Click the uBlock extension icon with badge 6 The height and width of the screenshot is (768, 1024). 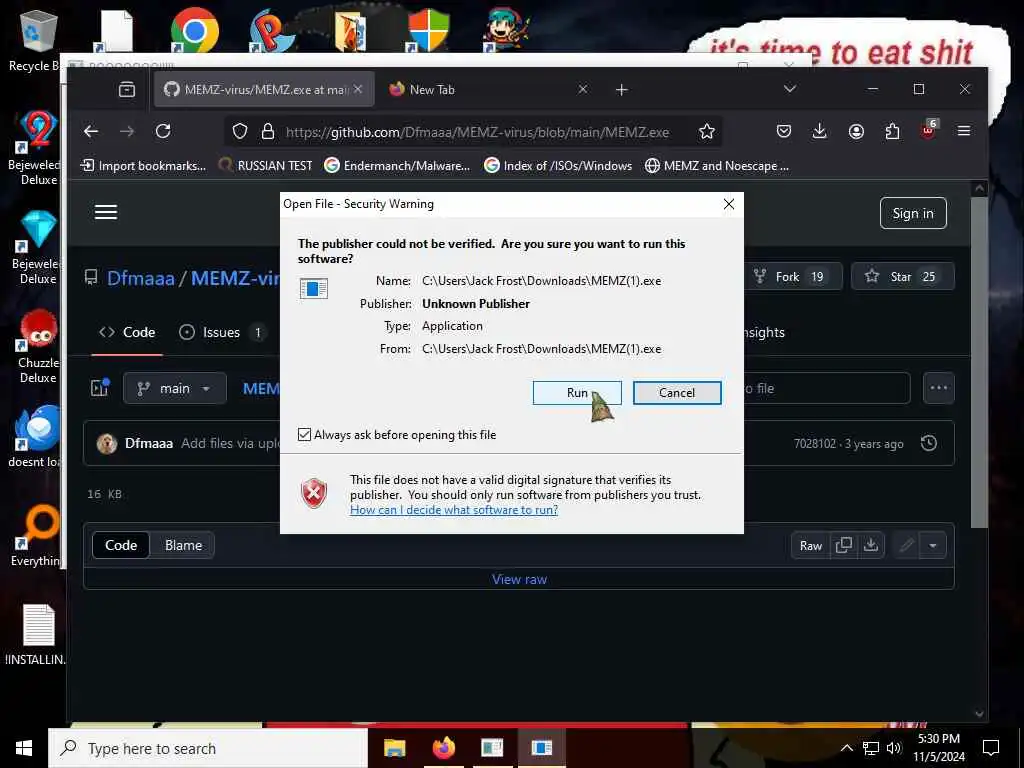(928, 130)
